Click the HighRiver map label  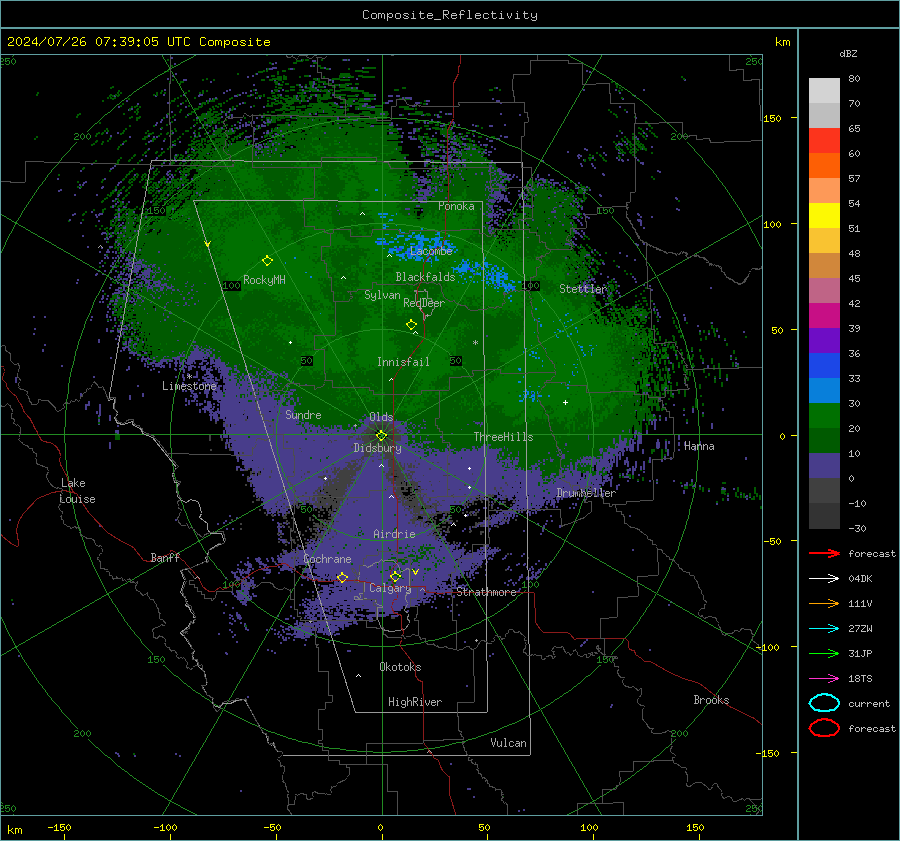click(x=415, y=702)
